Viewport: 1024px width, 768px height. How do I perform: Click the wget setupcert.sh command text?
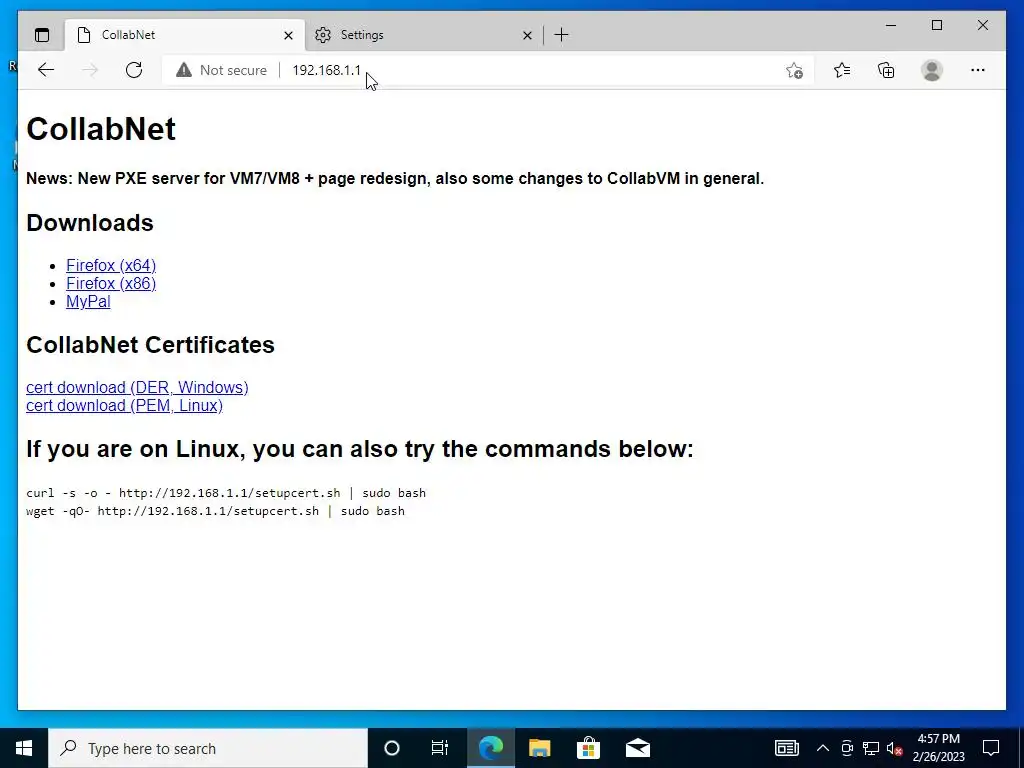(216, 511)
